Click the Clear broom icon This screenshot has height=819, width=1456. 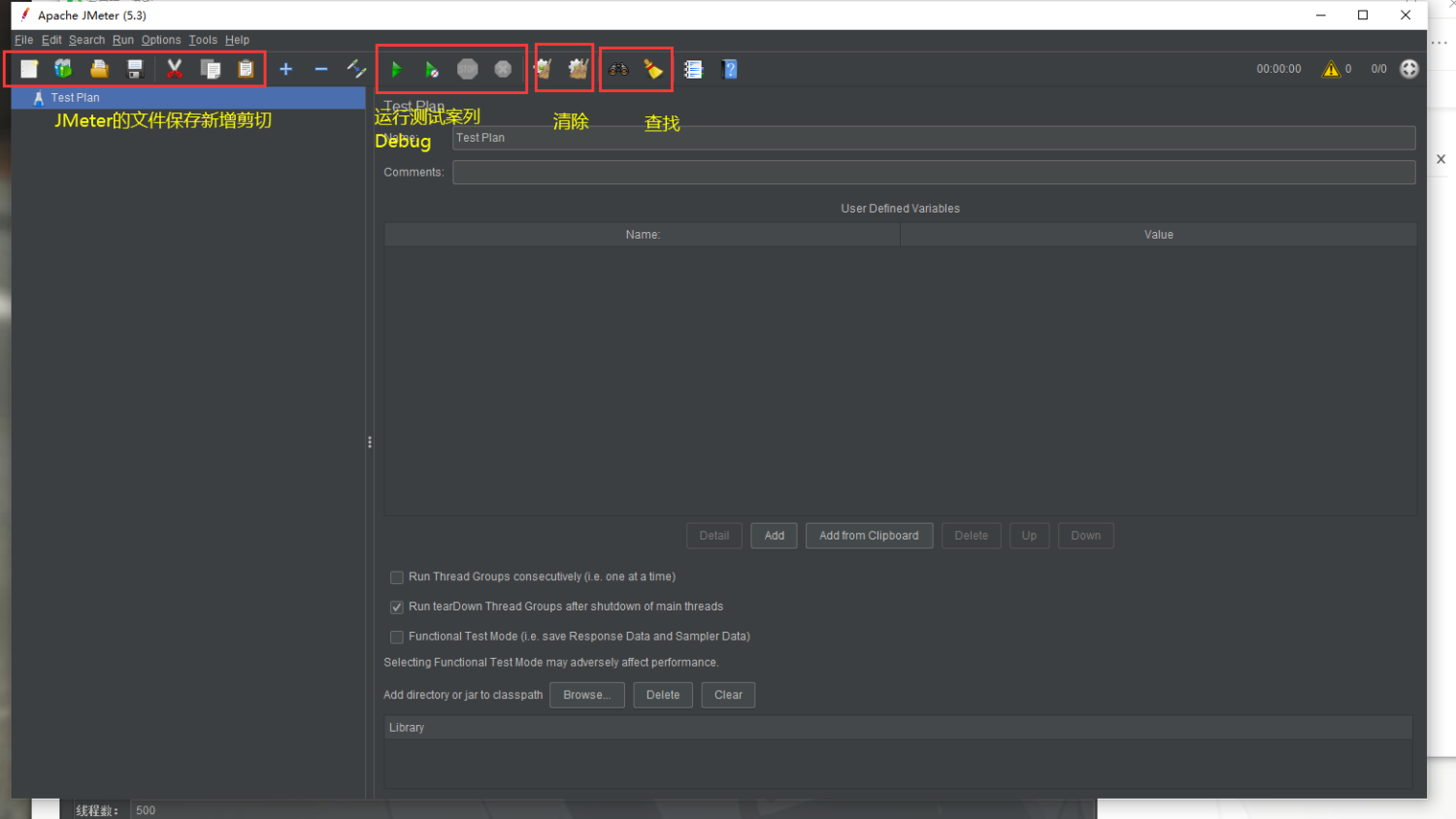[544, 69]
